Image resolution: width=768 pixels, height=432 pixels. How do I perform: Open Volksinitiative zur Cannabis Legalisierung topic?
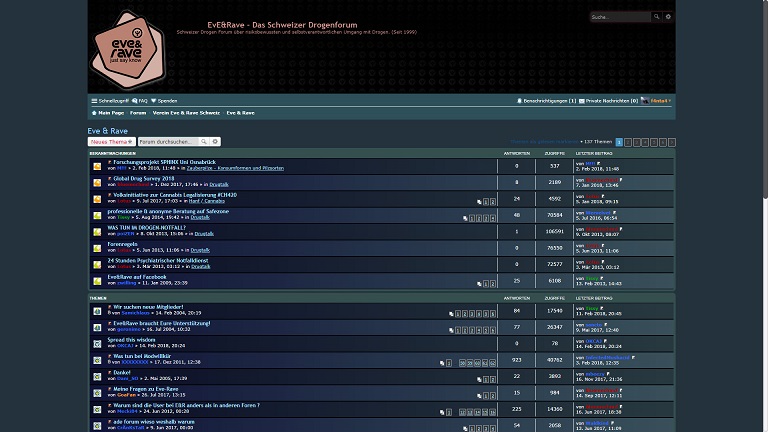tap(175, 195)
